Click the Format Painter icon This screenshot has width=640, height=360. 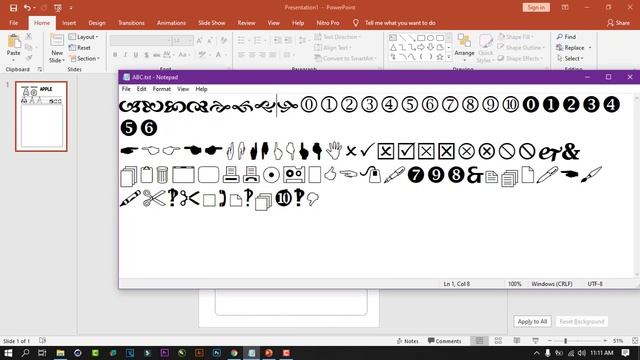click(x=29, y=58)
